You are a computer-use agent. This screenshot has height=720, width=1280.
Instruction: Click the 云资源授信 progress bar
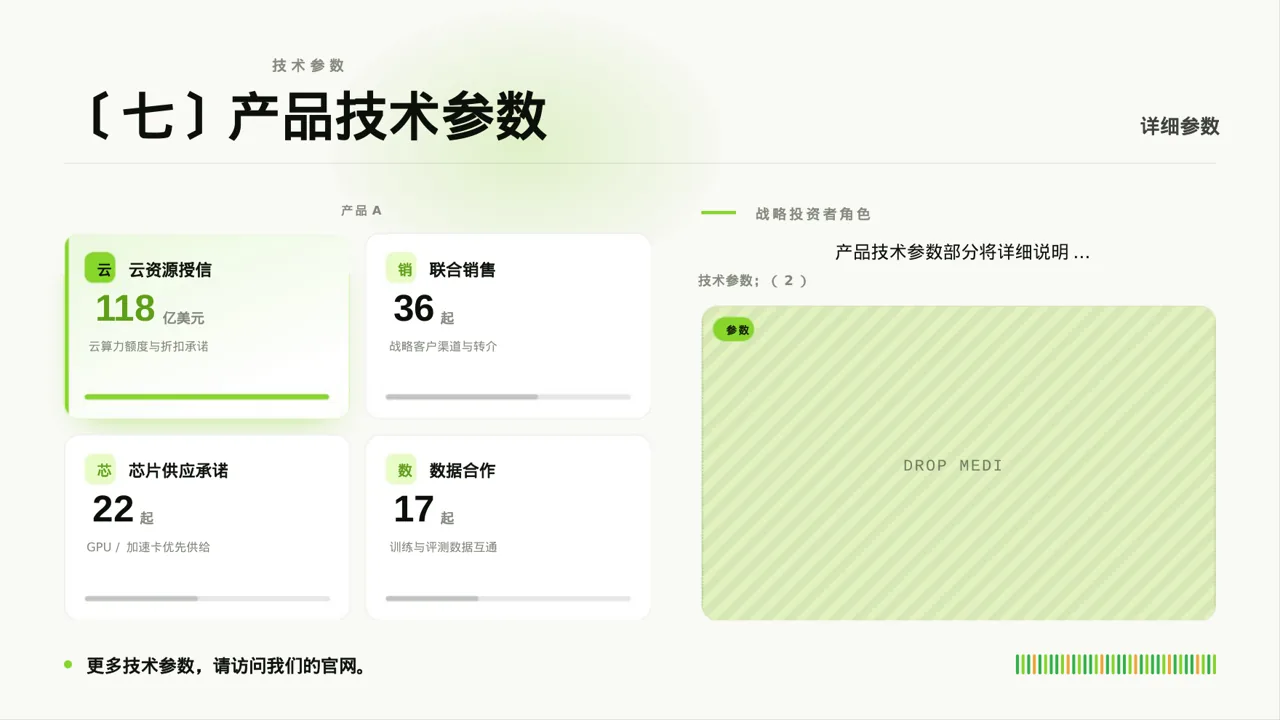tap(207, 397)
